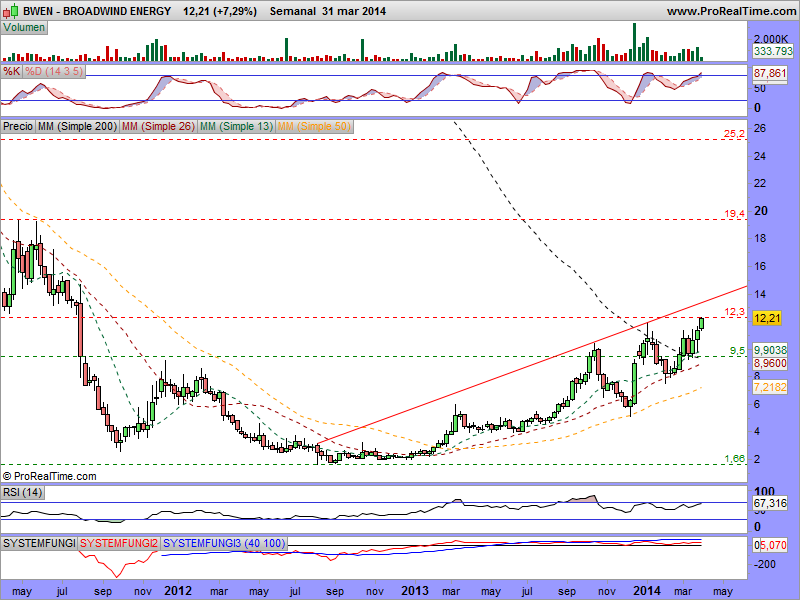Image resolution: width=800 pixels, height=600 pixels.
Task: Select the %D (14 3 5) label
Action: (x=54, y=71)
